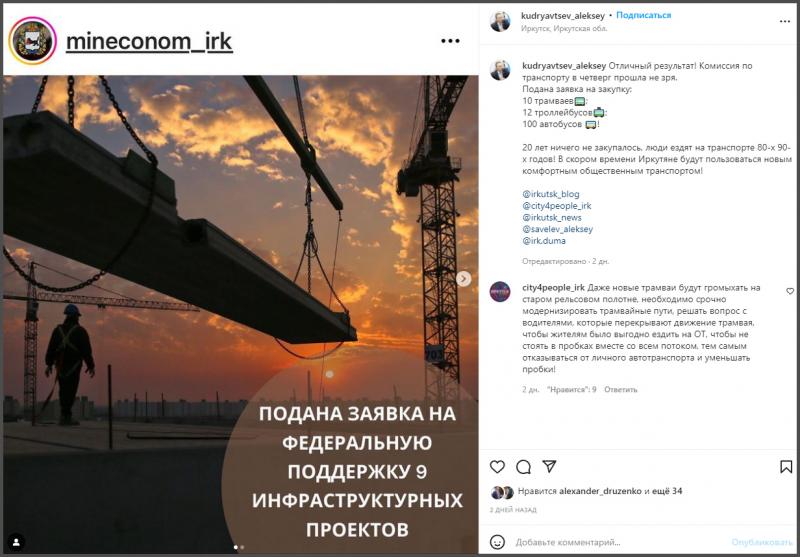Open @savelev_aleksey mention link
Viewport: 800px width, 557px height.
tap(558, 230)
